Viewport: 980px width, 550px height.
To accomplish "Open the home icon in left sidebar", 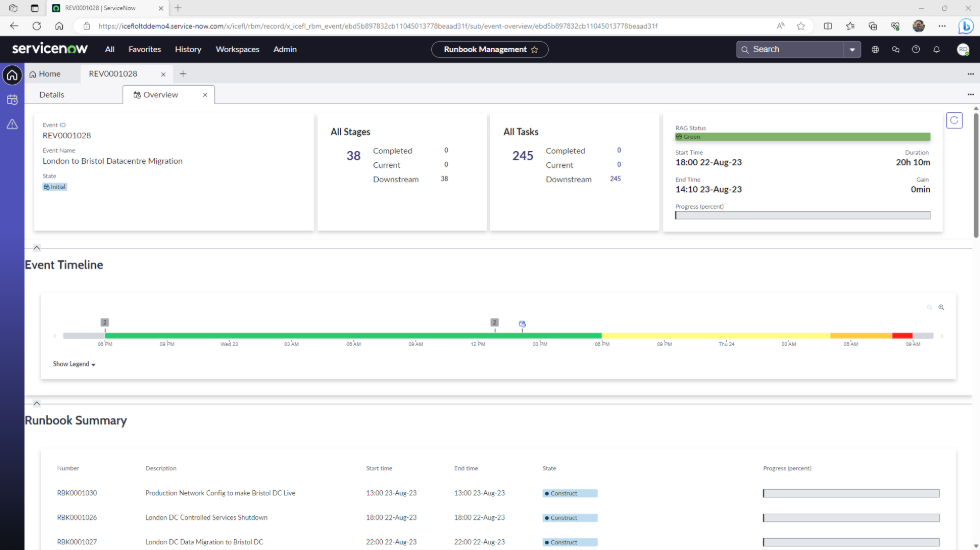I will point(12,76).
